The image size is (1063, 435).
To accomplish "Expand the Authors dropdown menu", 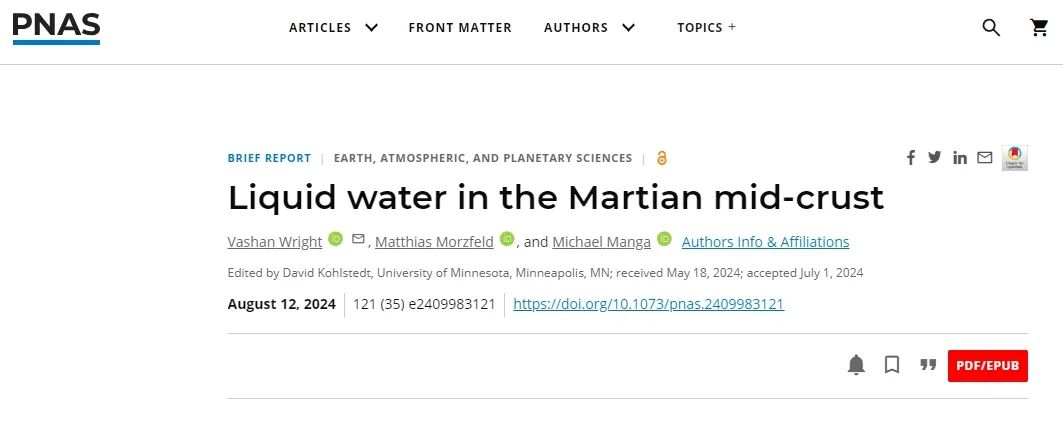I will pos(589,28).
